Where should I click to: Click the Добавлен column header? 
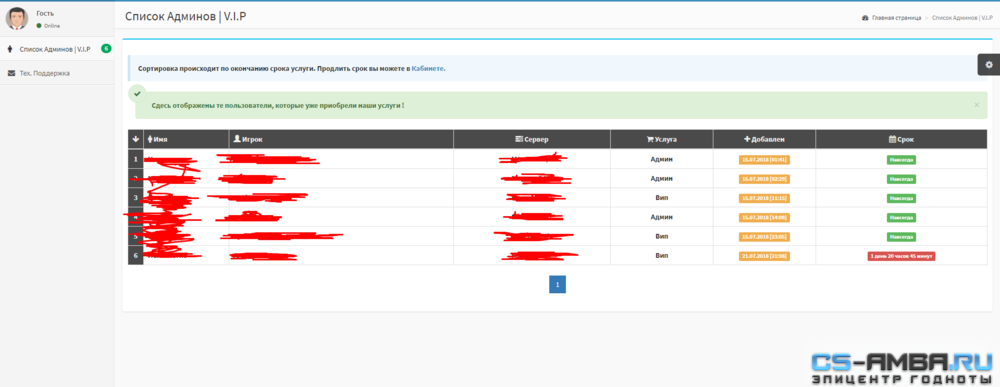764,139
